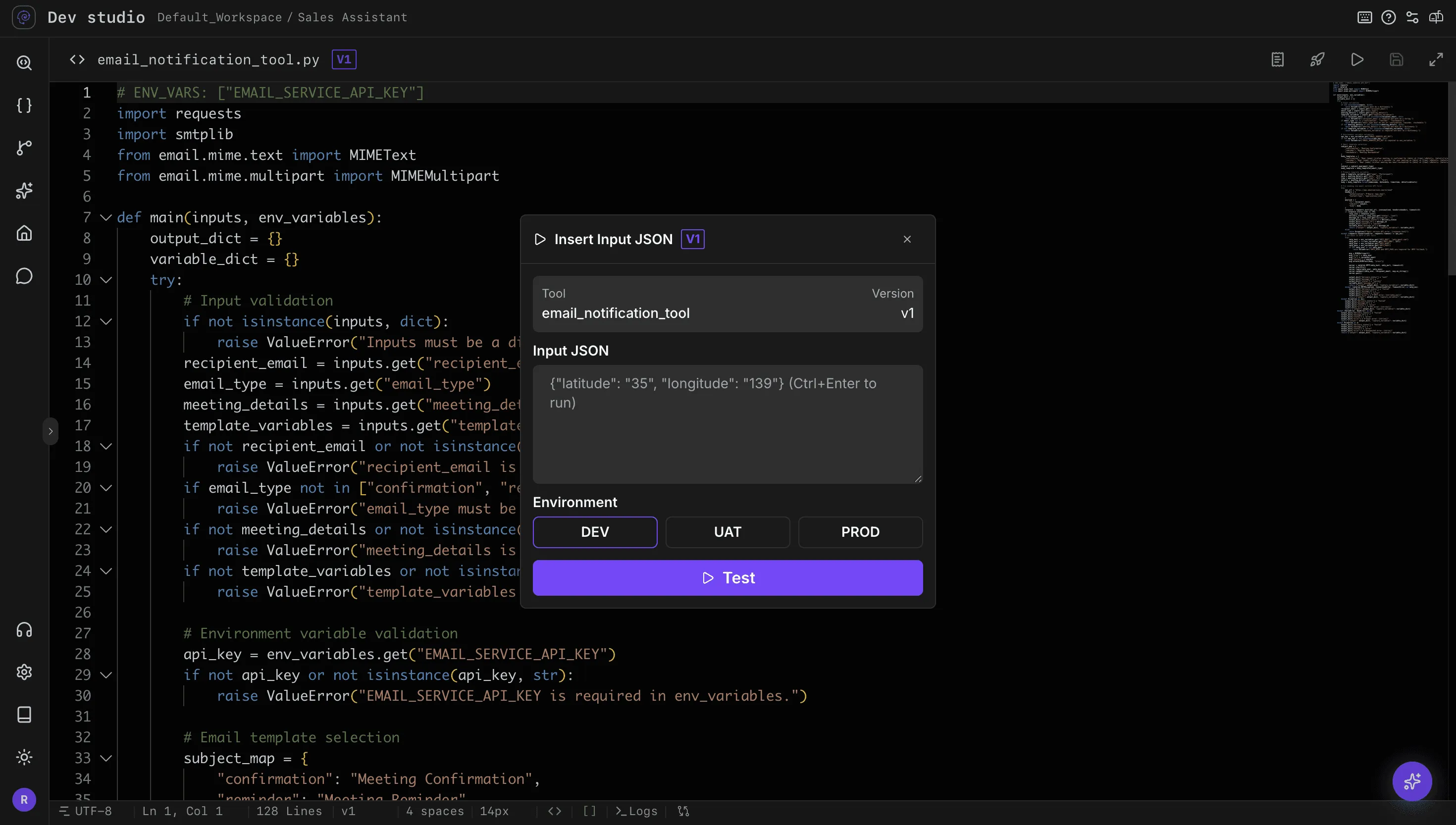The height and width of the screenshot is (825, 1456).
Task: Open the chat bubble sidebar icon
Action: coord(24,276)
